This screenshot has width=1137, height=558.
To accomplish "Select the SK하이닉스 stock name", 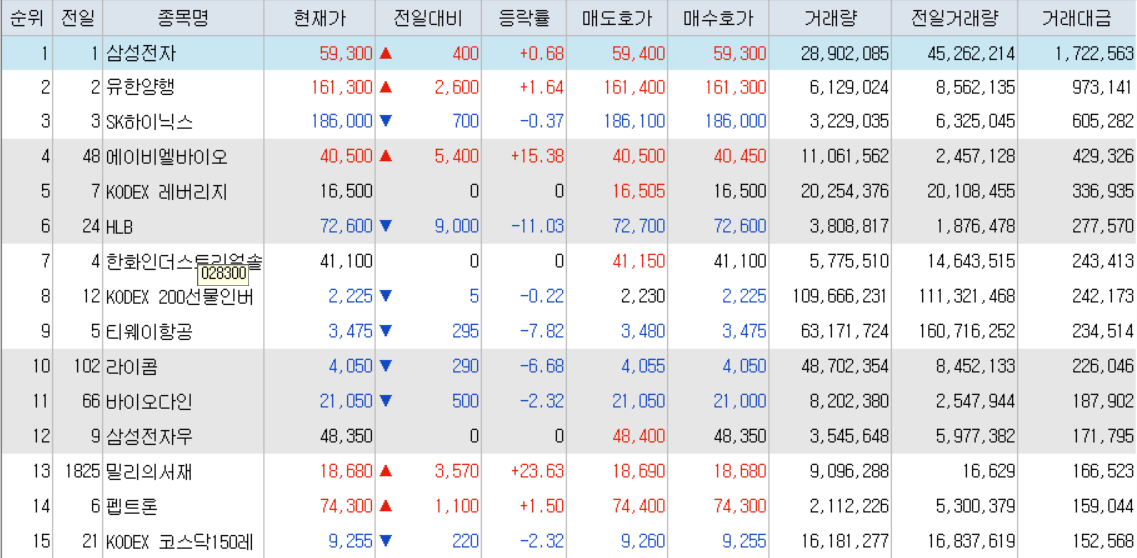I will tap(149, 122).
